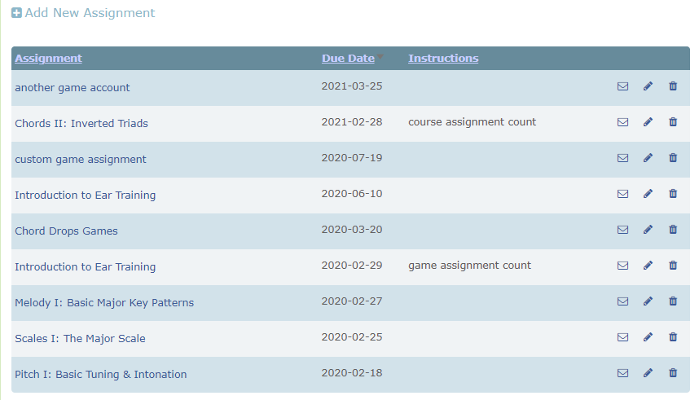Edit the Melody I: Basic Major Key Patterns assignment
Image resolution: width=699 pixels, height=400 pixels.
coord(647,302)
